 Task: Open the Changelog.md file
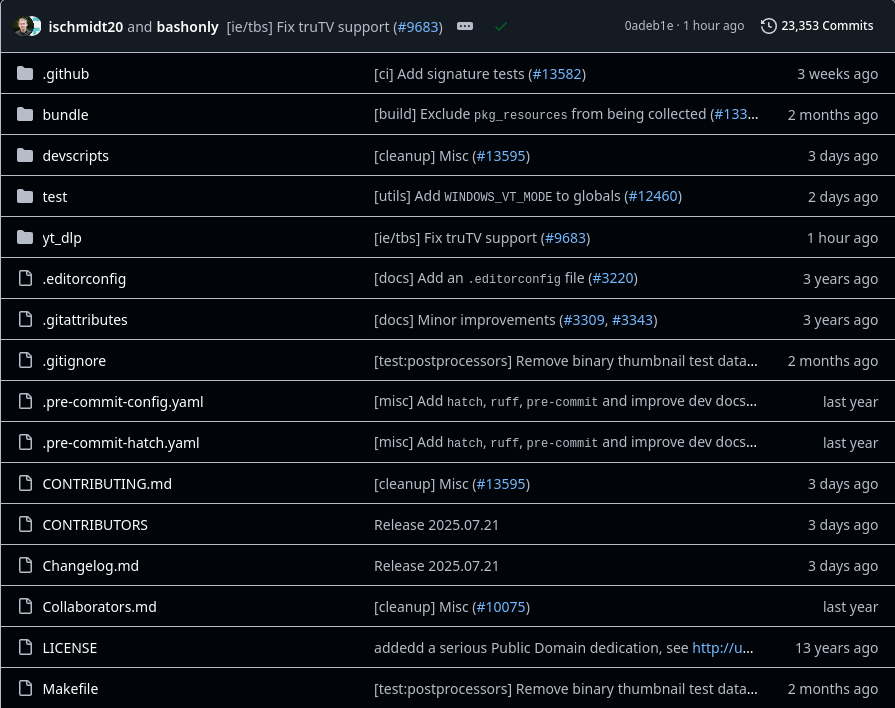[91, 566]
